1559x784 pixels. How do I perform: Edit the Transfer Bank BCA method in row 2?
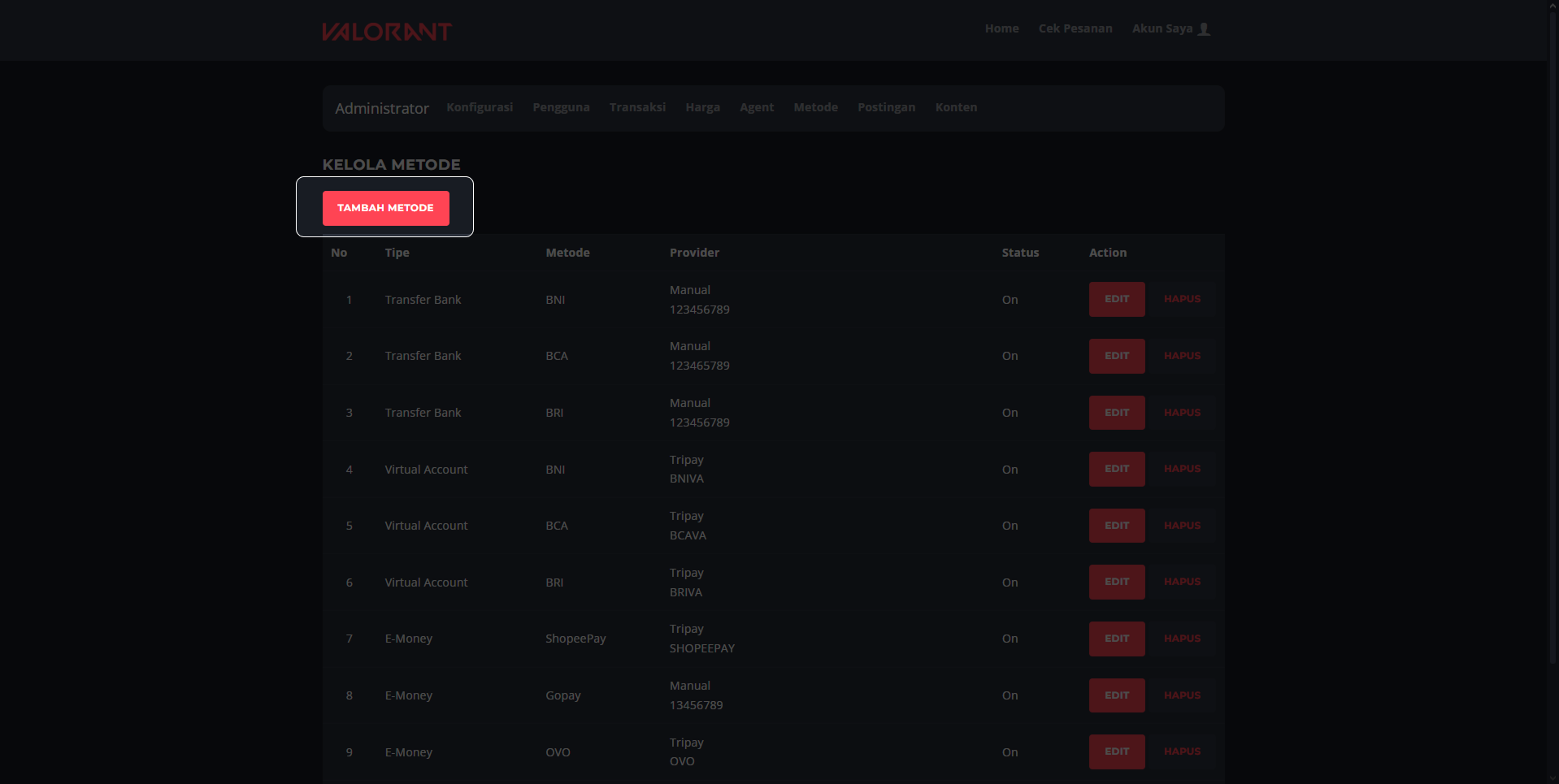1117,356
